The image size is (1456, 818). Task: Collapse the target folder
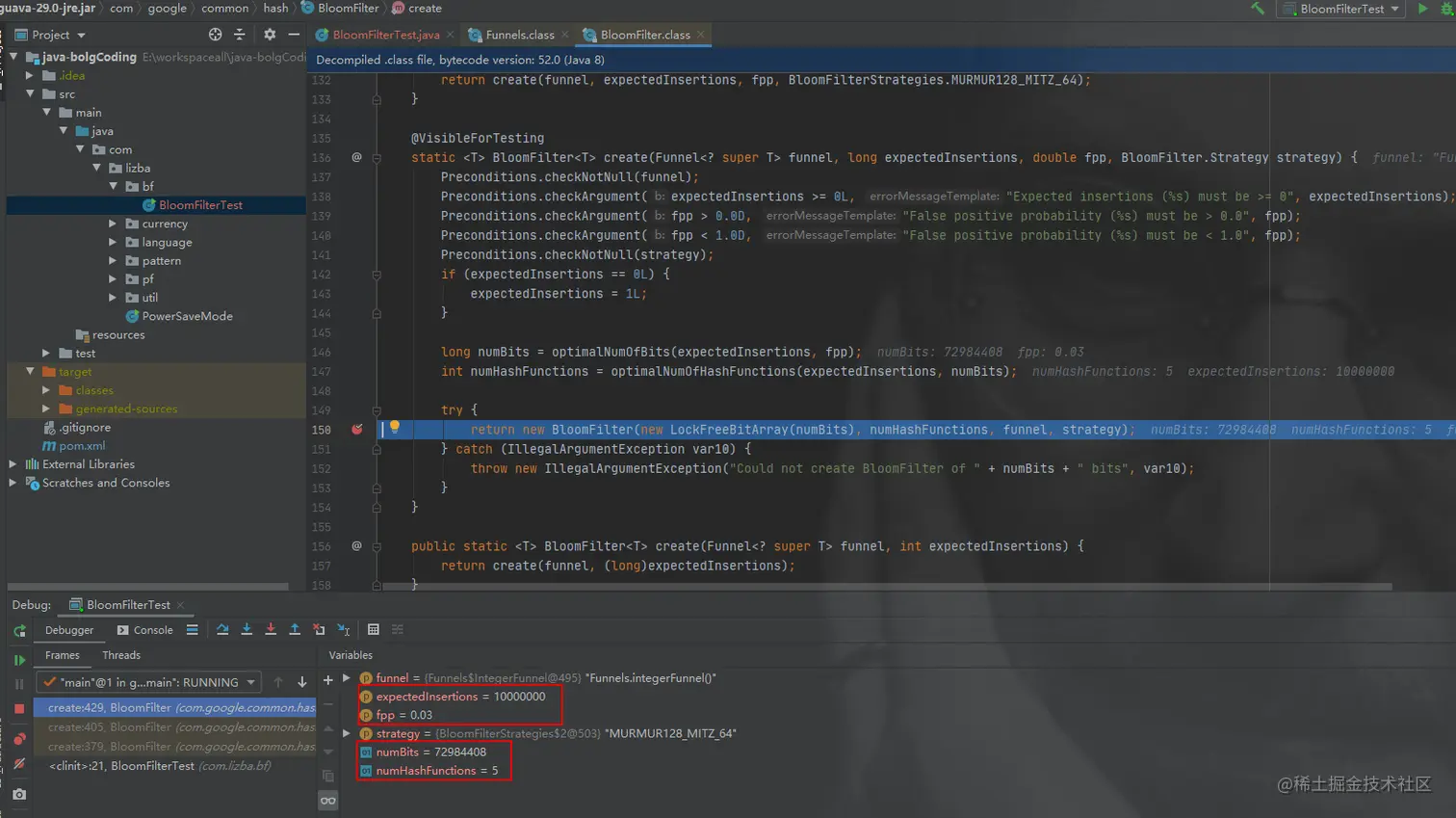point(30,372)
